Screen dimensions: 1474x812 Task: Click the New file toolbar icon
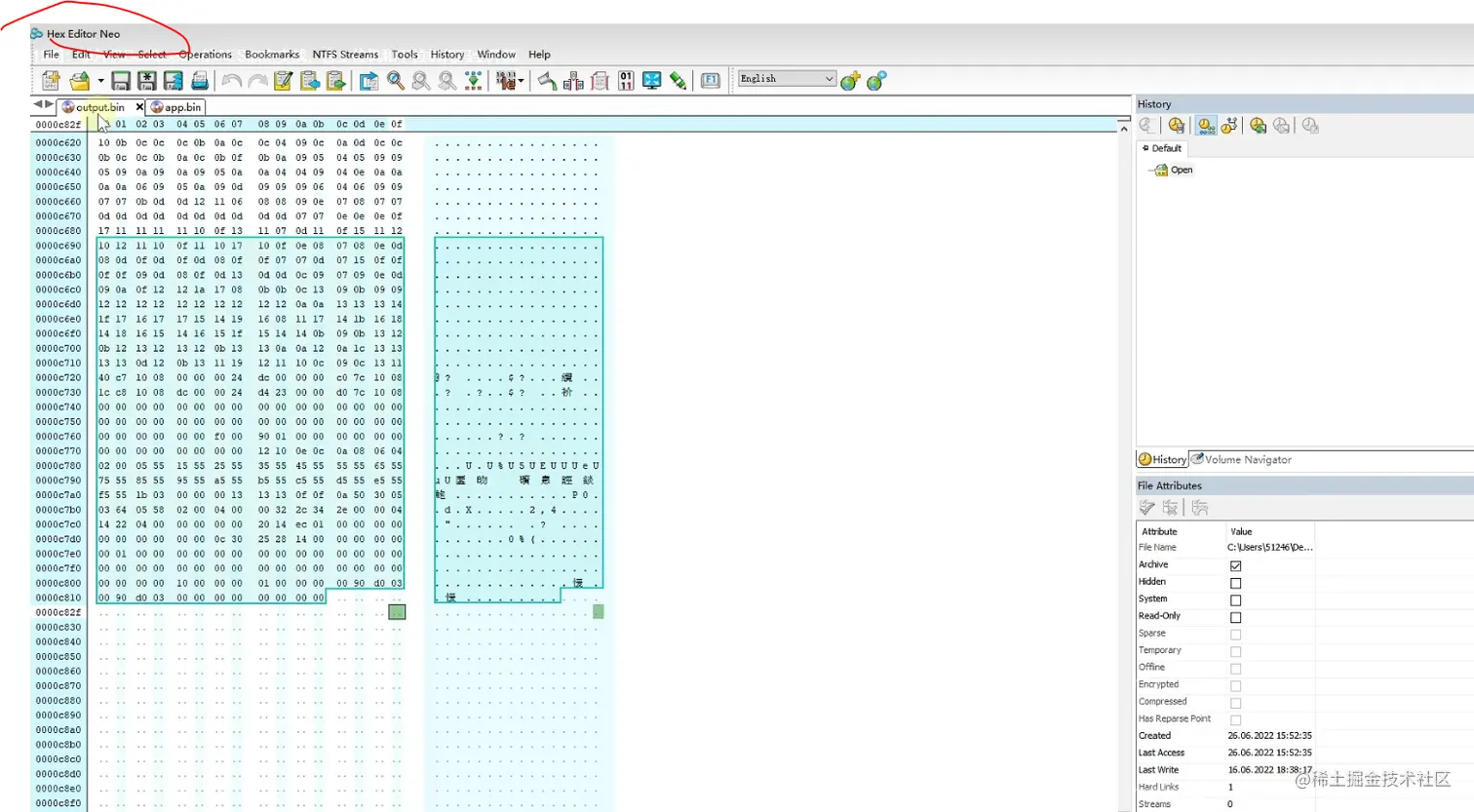click(x=51, y=81)
